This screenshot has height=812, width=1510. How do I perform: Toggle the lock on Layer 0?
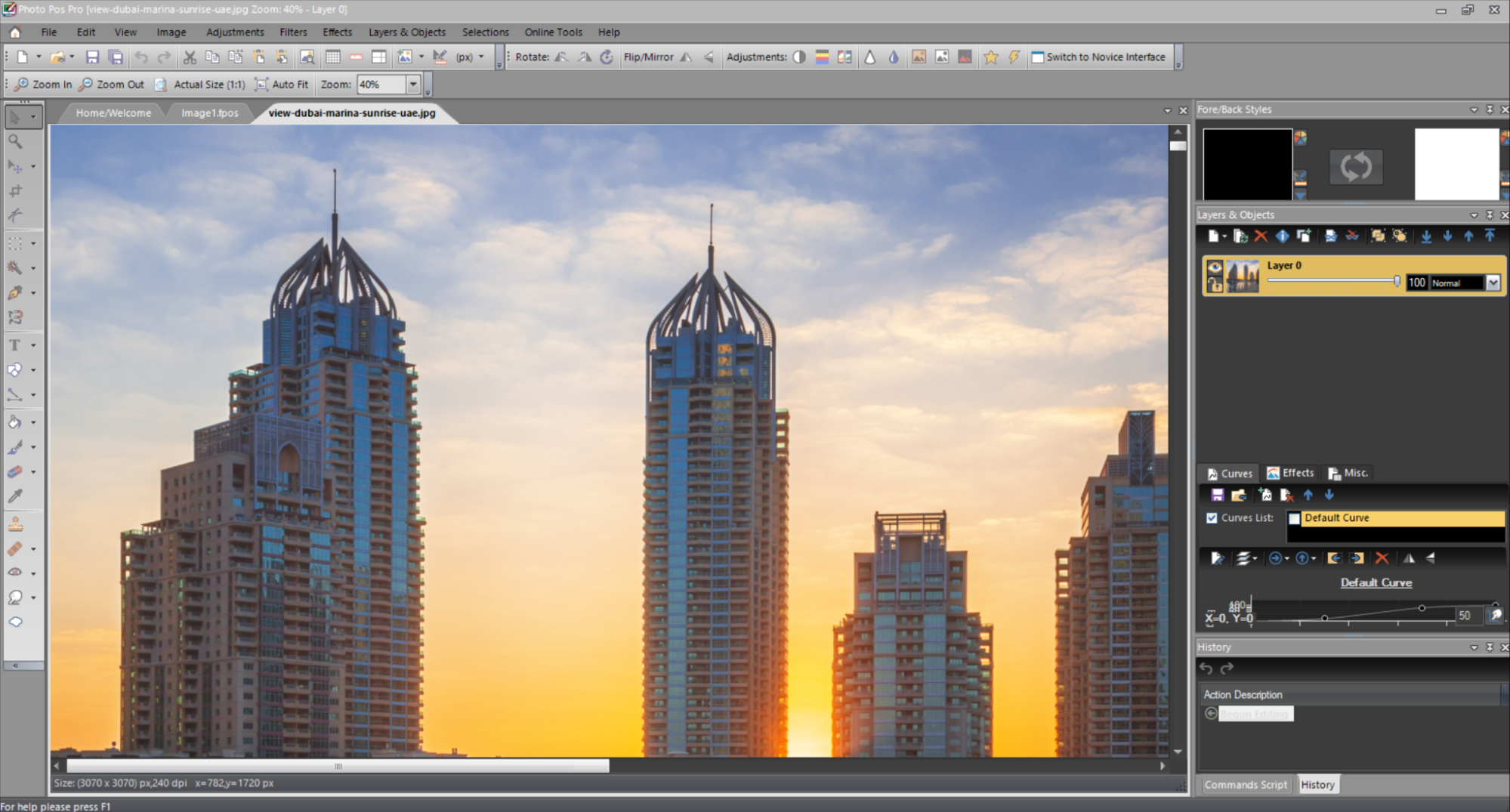point(1214,284)
